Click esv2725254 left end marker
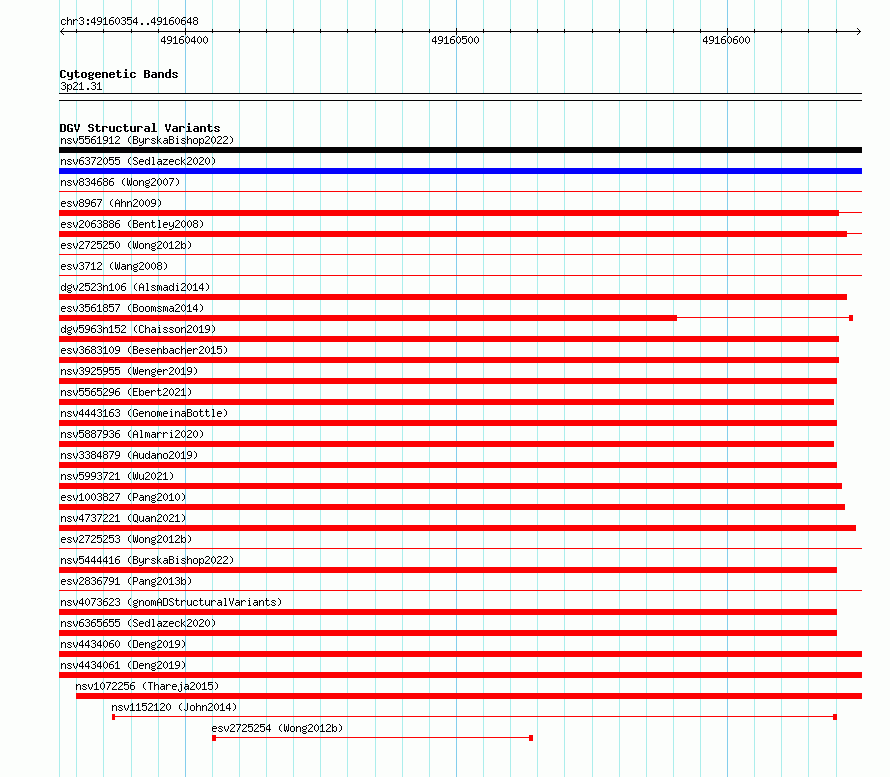 [214, 738]
